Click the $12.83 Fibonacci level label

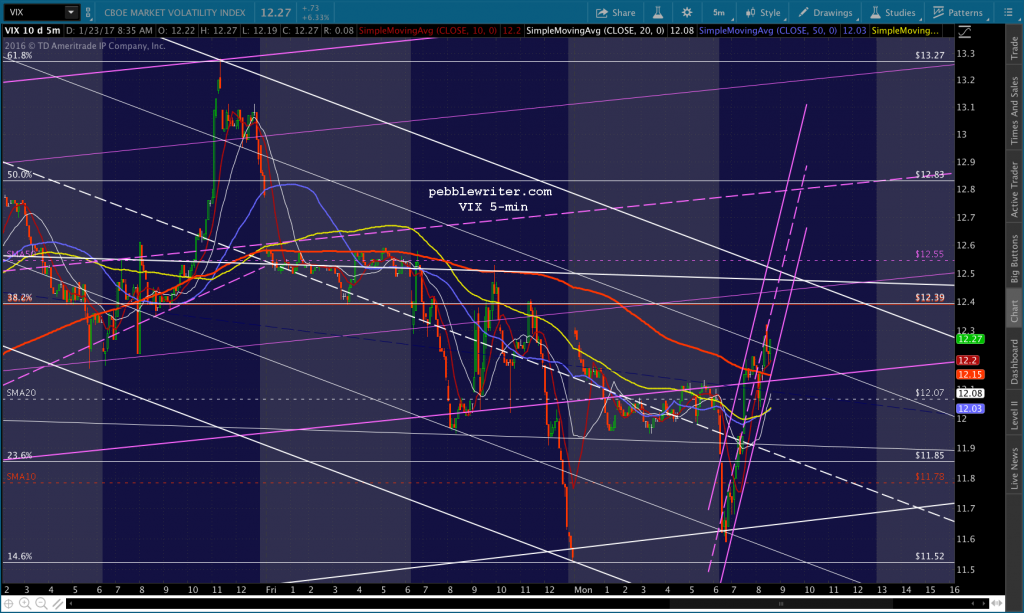coord(929,175)
